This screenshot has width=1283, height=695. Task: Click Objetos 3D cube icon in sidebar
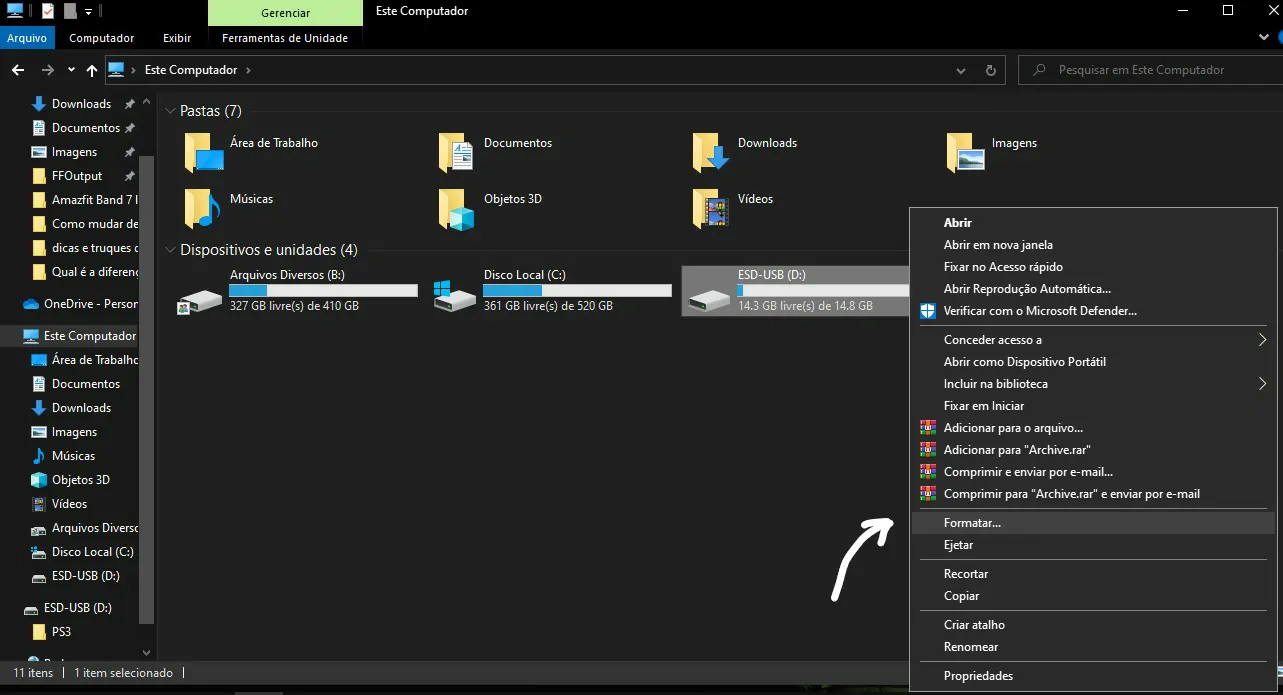(39, 480)
